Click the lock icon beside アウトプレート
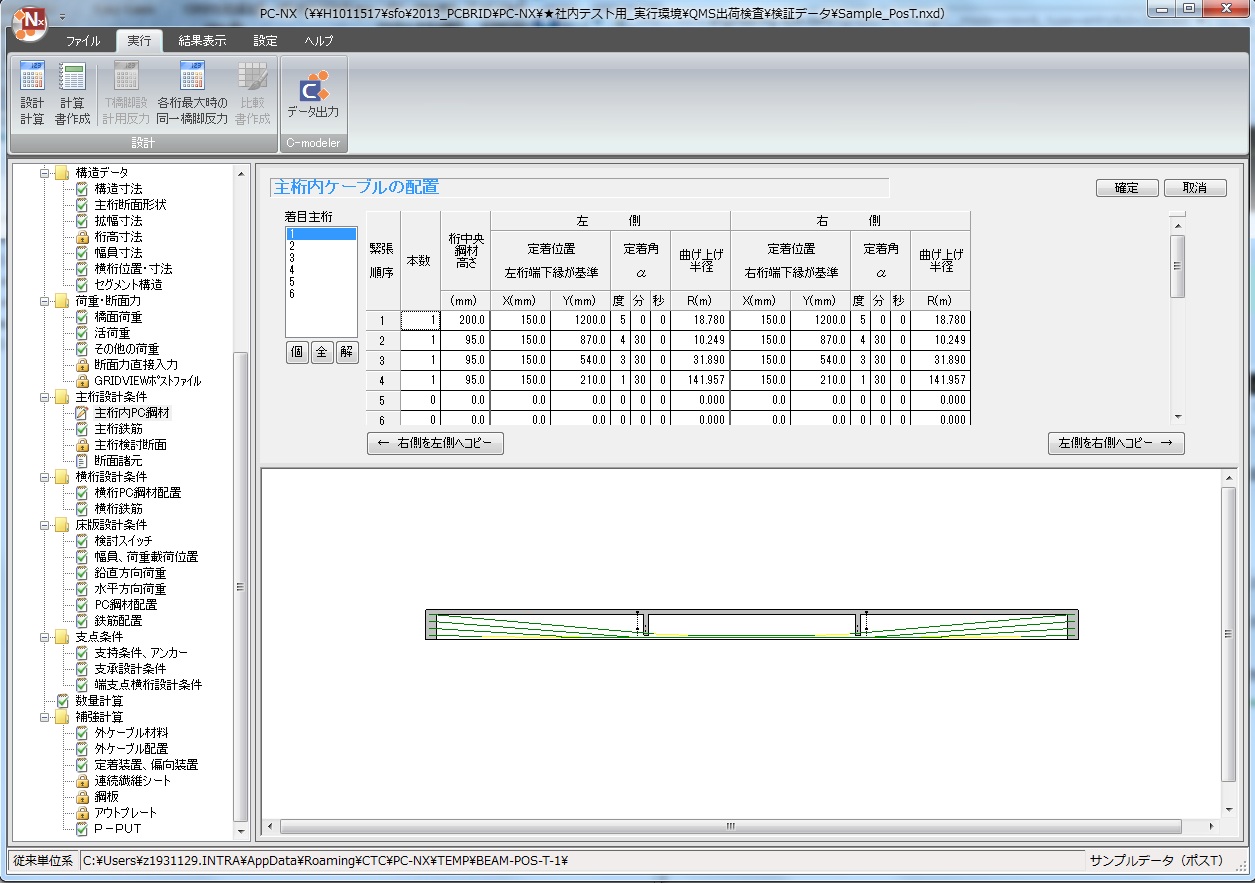Viewport: 1255px width, 883px height. [x=83, y=812]
